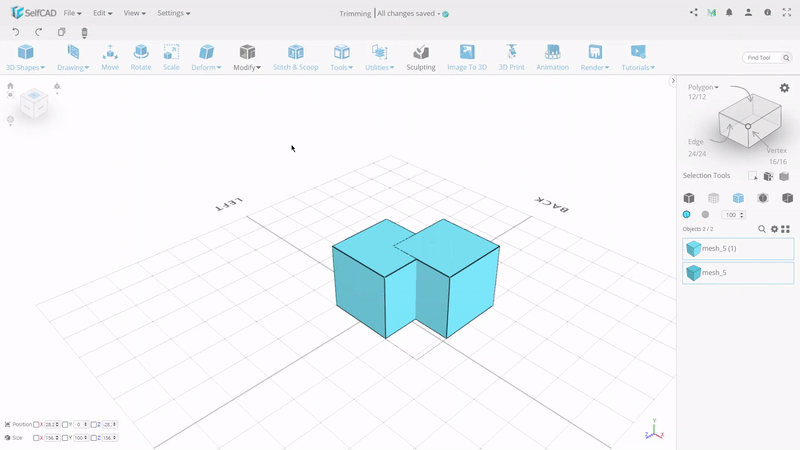The image size is (800, 450).
Task: Toggle fullscreen mode icon
Action: (787, 12)
